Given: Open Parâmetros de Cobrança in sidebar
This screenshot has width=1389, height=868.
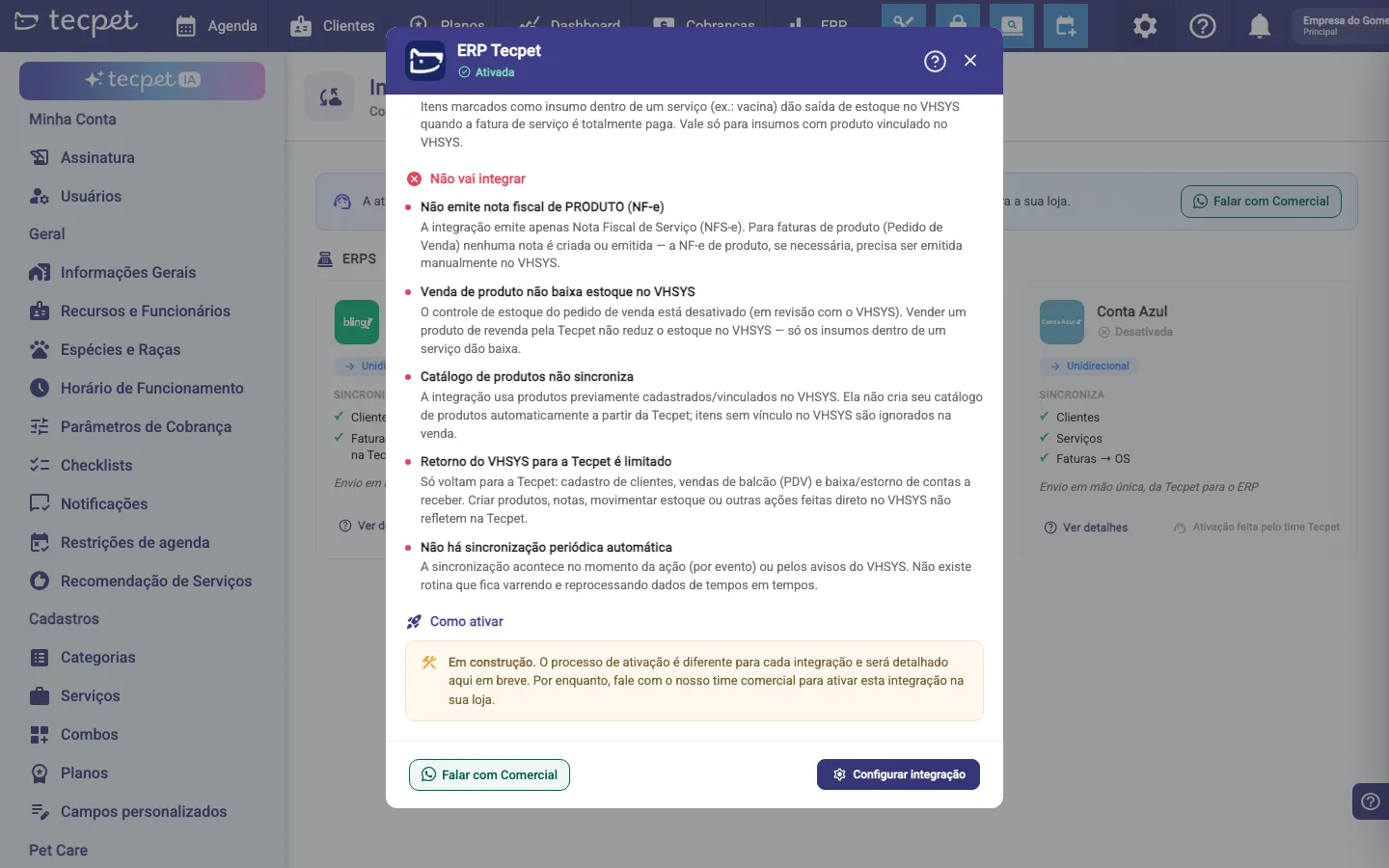Looking at the screenshot, I should 146,427.
